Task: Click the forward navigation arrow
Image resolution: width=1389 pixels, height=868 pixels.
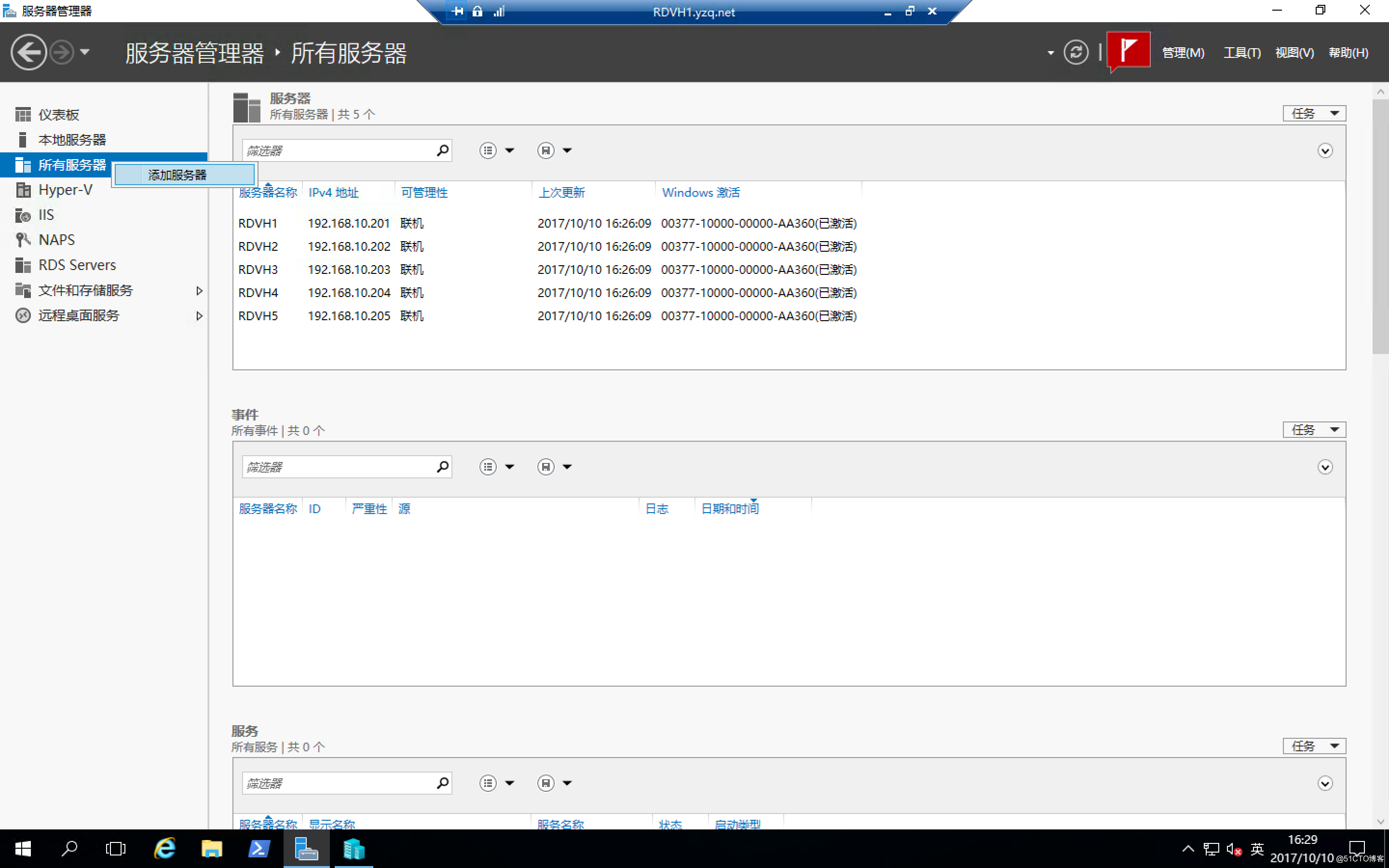Action: tap(61, 52)
